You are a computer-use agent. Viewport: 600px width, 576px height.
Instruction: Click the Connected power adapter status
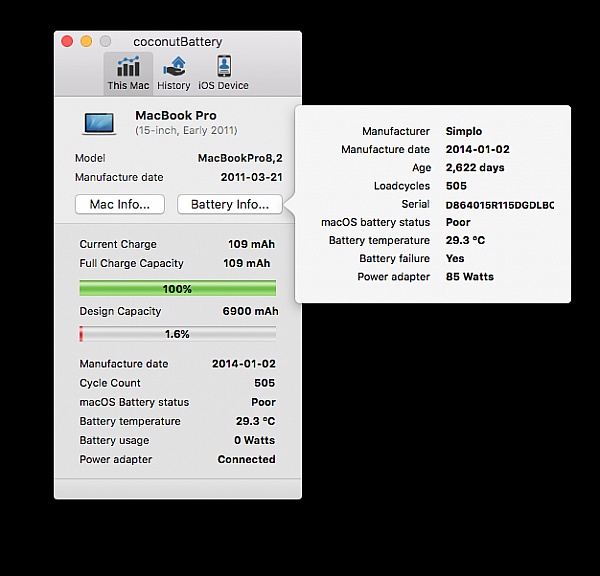[x=246, y=459]
